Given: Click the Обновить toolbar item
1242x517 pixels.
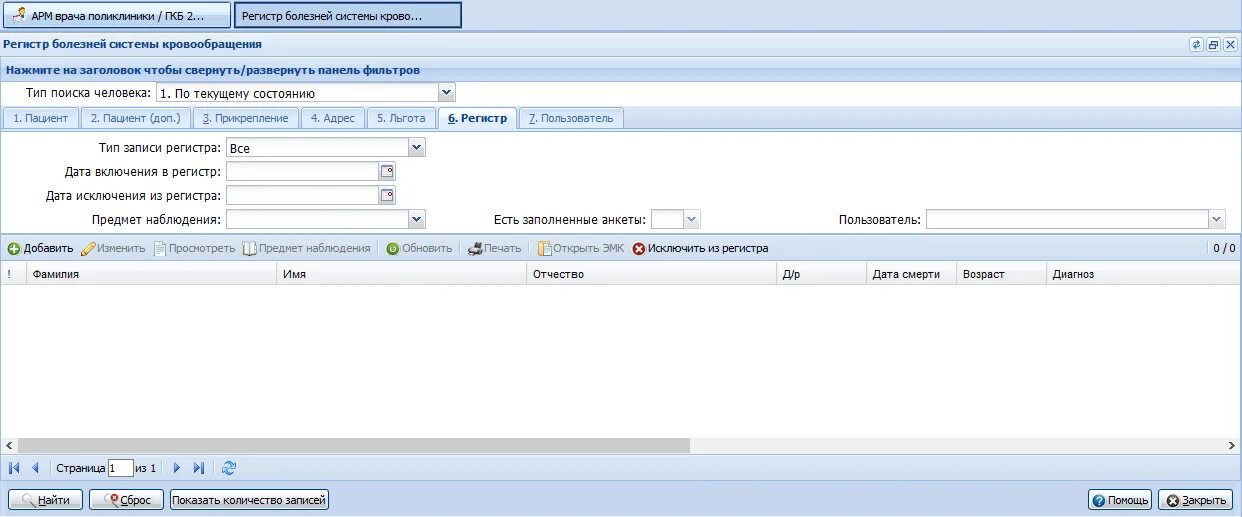Looking at the screenshot, I should [x=419, y=248].
